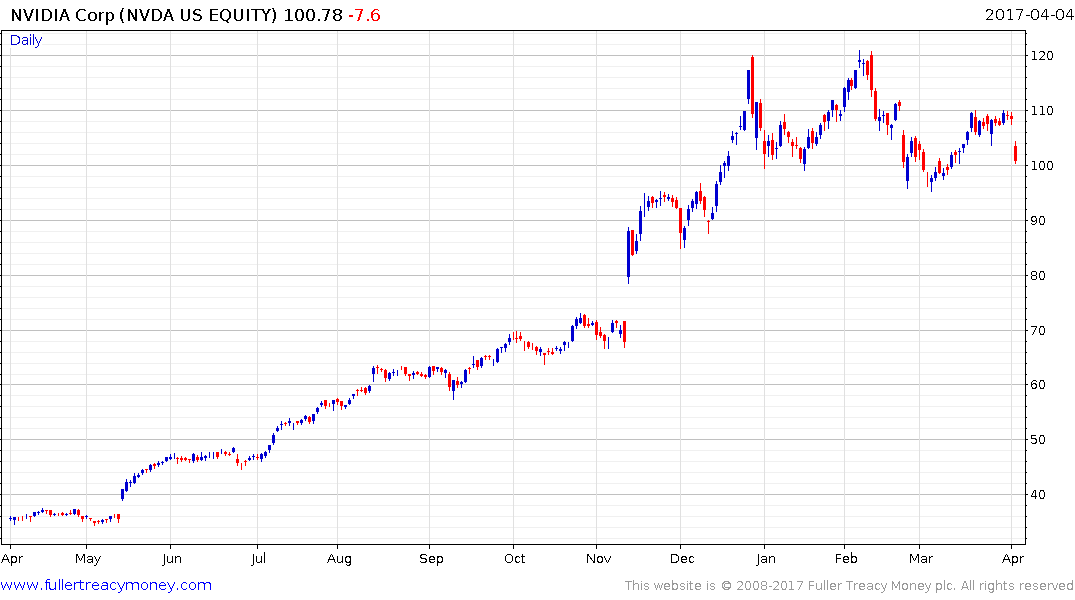Screen dimensions: 1075x600
Task: Select the Aug month axis label
Action: (339, 559)
